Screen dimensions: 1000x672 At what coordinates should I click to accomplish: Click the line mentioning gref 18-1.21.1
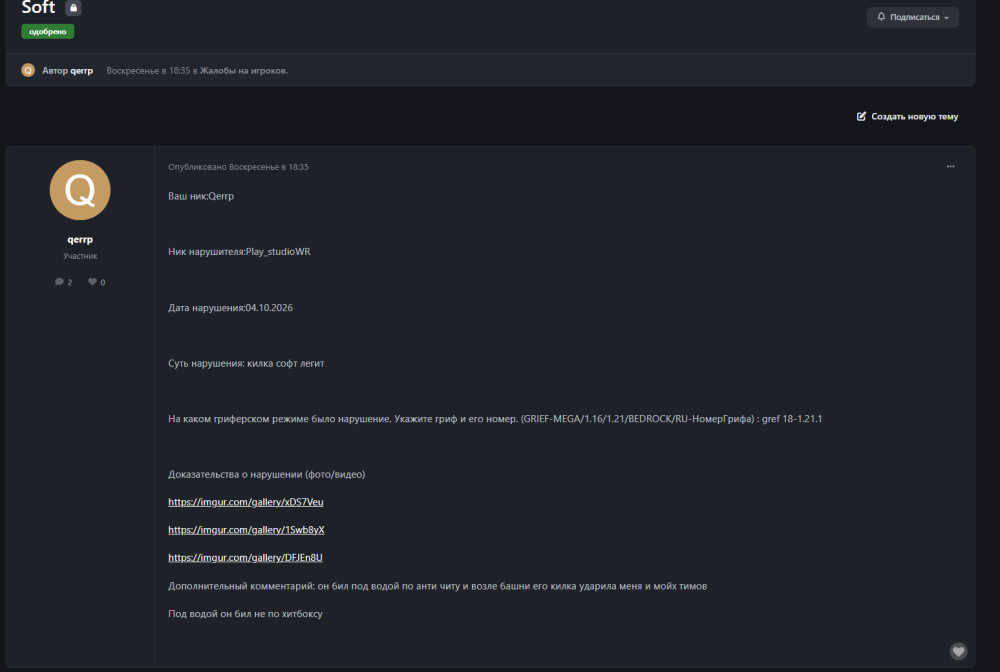point(495,419)
